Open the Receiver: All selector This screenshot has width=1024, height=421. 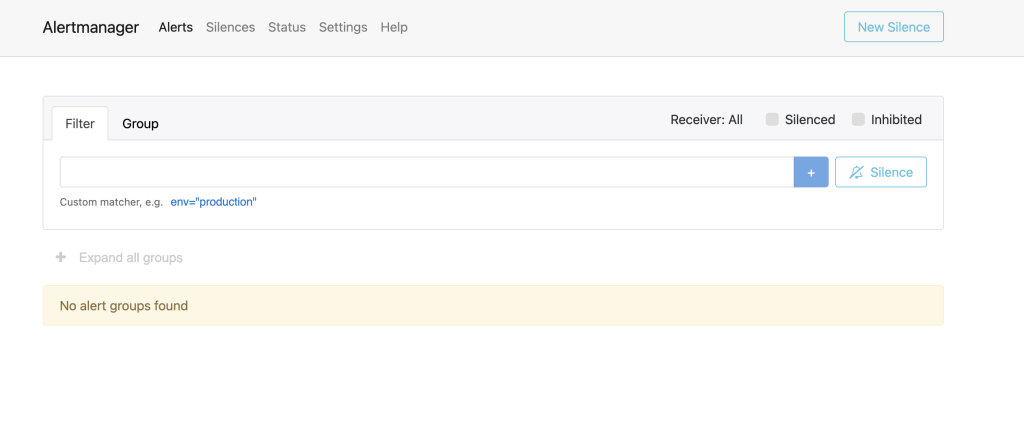[x=707, y=119]
